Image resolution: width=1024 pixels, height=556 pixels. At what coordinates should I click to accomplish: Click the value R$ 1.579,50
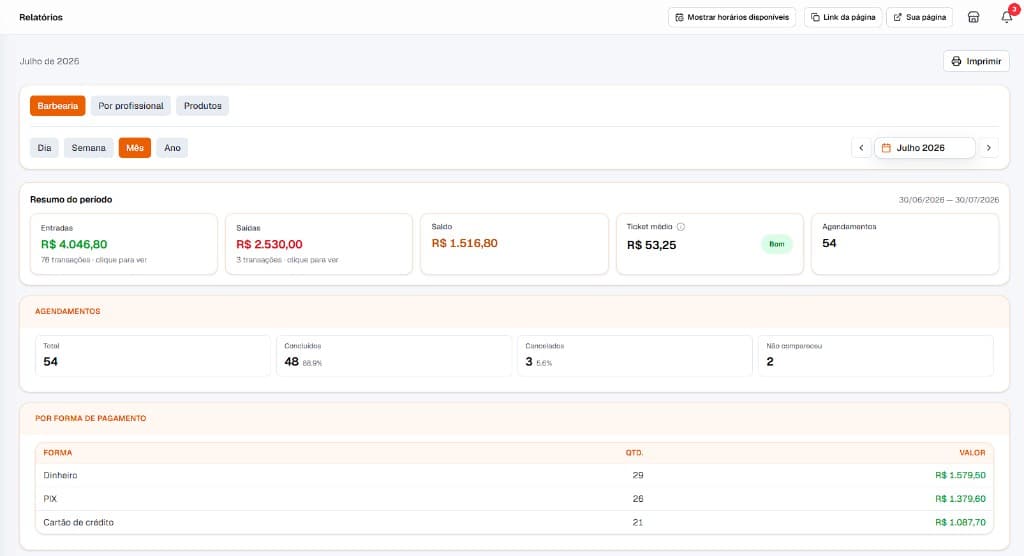(960, 476)
